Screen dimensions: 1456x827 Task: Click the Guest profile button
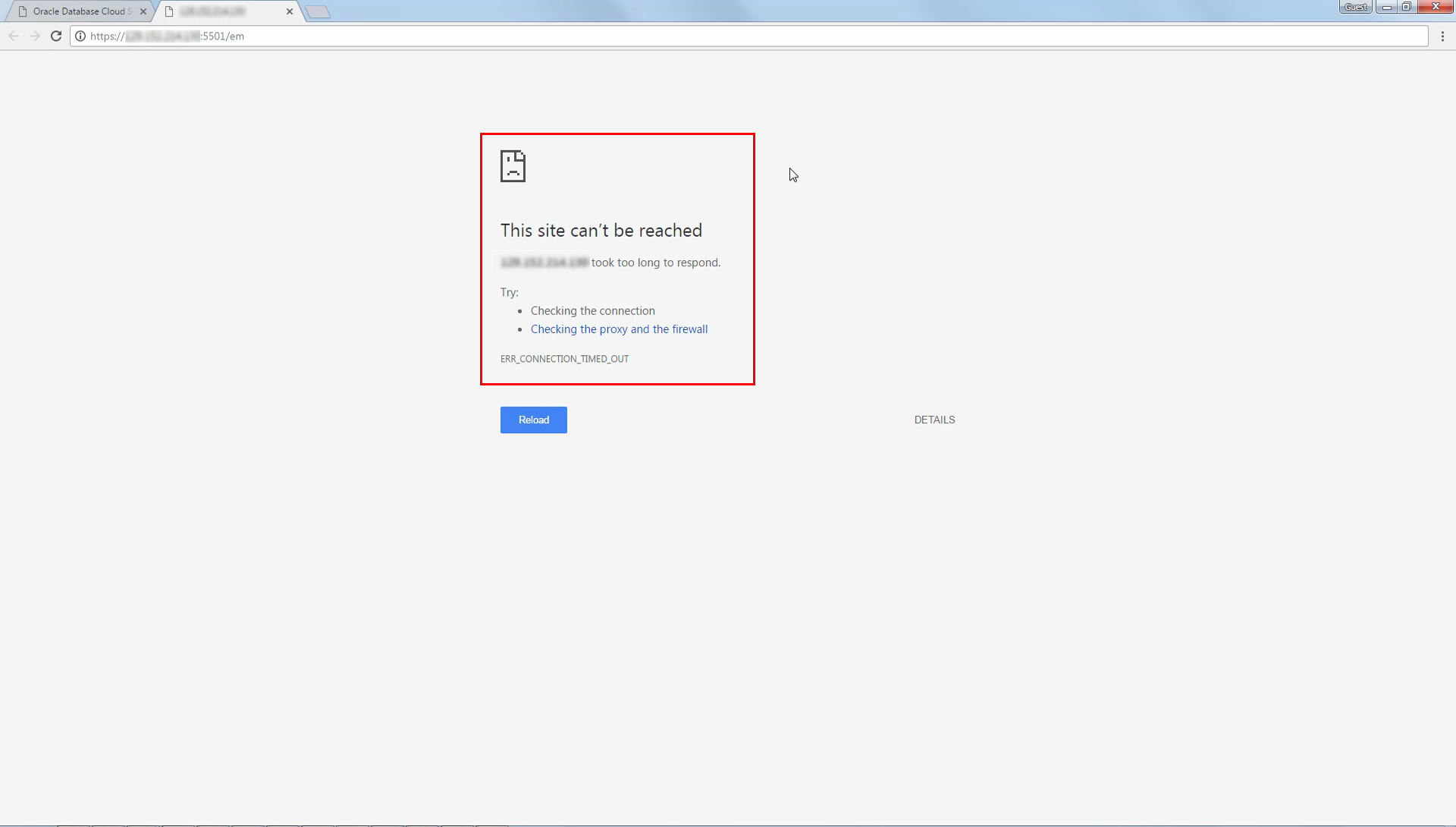coord(1355,7)
